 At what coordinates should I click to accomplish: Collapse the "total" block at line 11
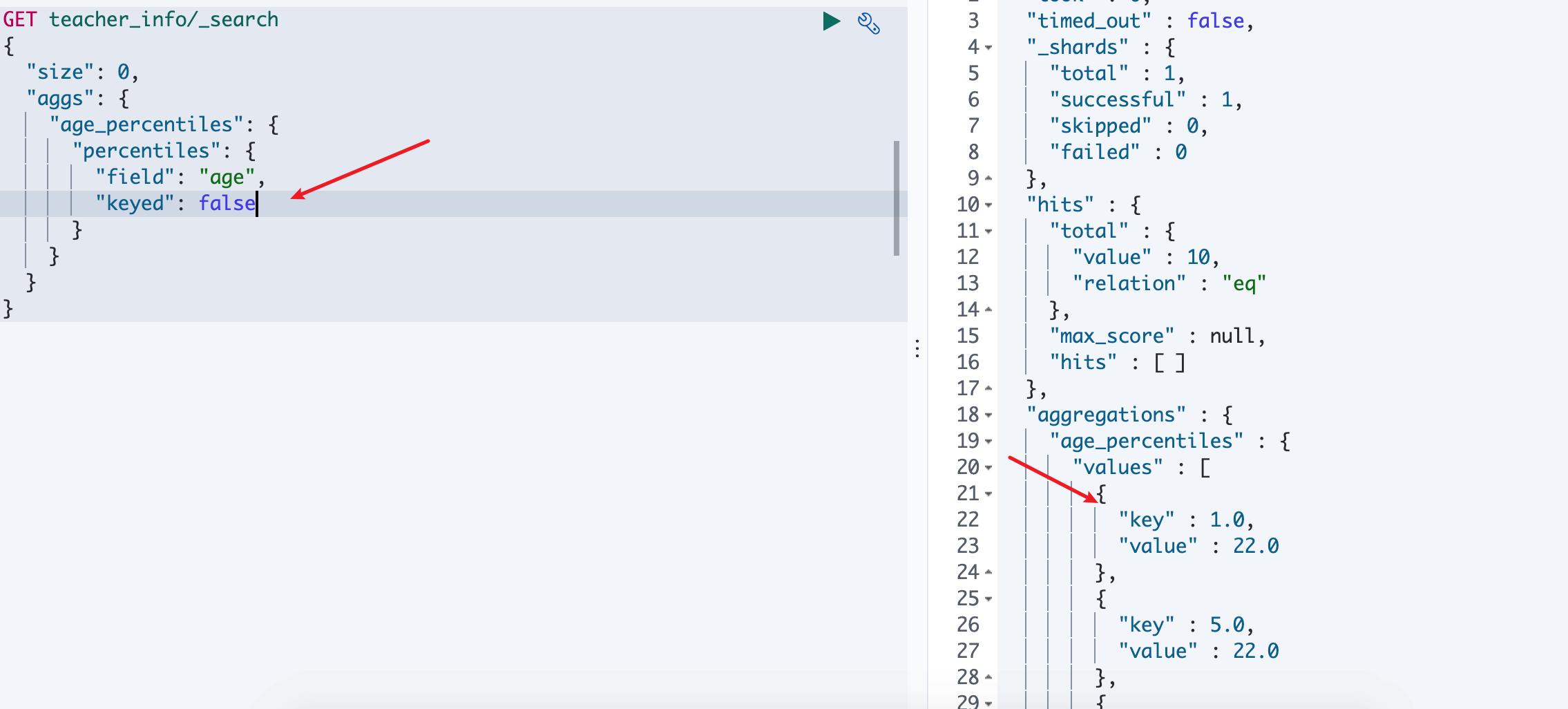pos(988,231)
